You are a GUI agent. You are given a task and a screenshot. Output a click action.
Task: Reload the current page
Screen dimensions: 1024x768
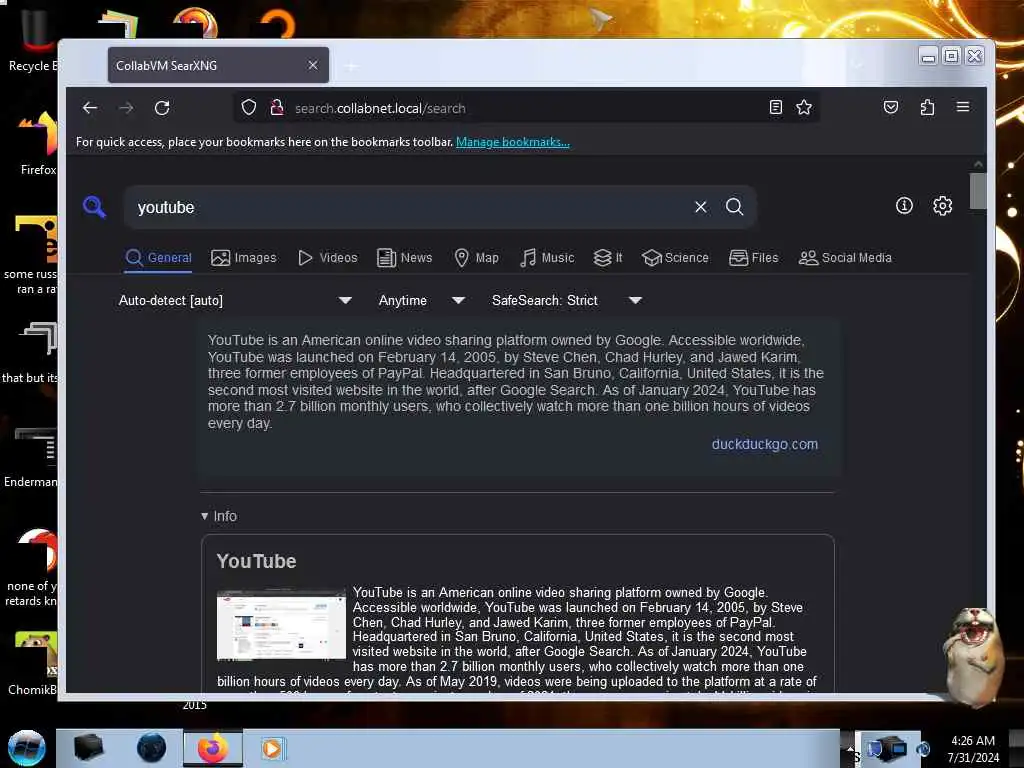(162, 108)
